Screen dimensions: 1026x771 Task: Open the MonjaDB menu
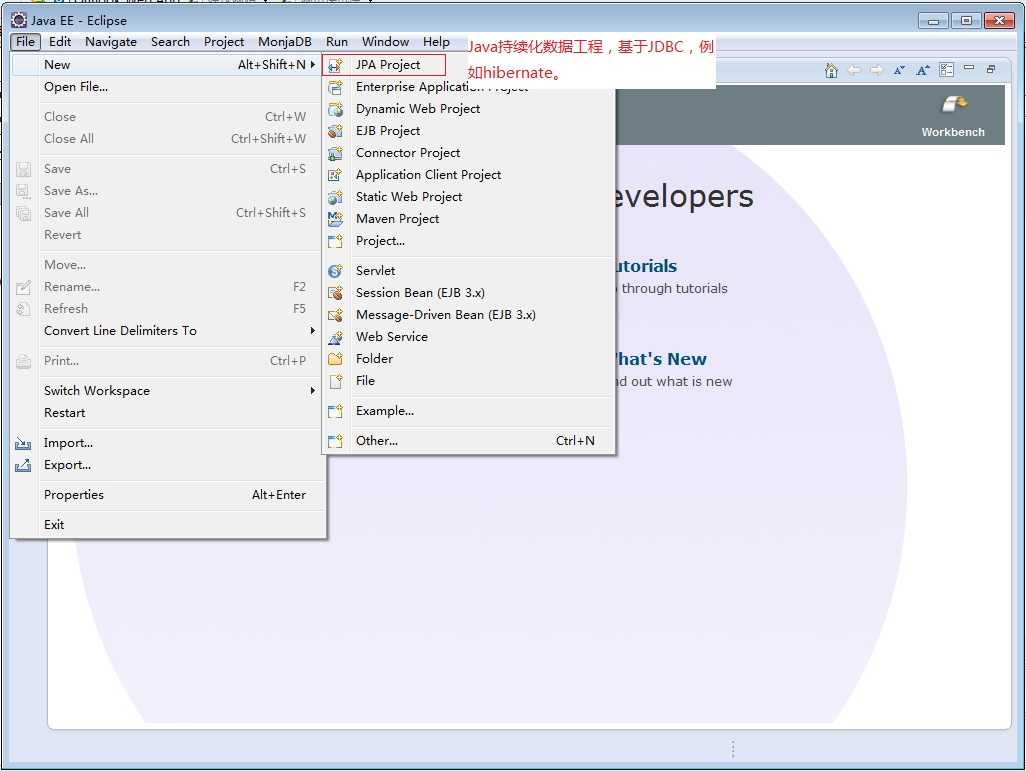point(285,42)
